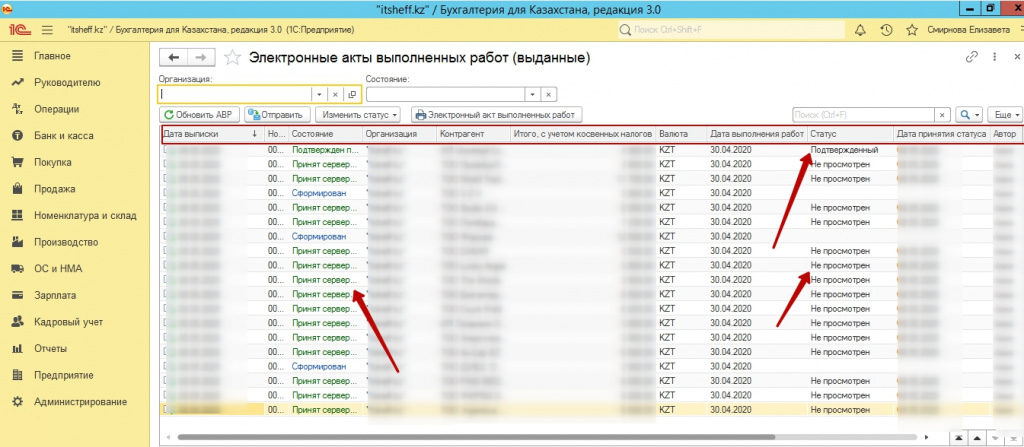Image resolution: width=1024 pixels, height=447 pixels.
Task: Sort by Статус column header
Action: (x=851, y=133)
